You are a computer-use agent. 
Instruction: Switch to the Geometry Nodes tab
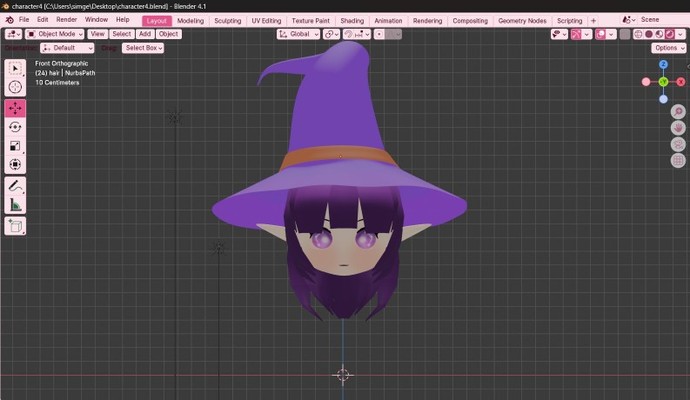[522, 21]
